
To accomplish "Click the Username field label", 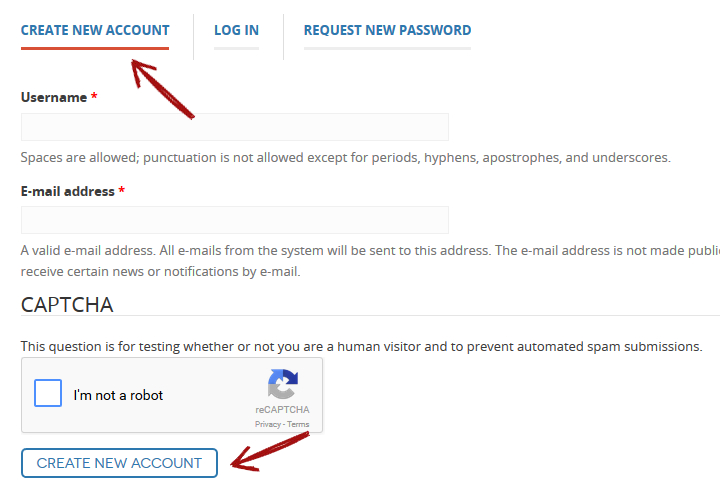I will [54, 97].
